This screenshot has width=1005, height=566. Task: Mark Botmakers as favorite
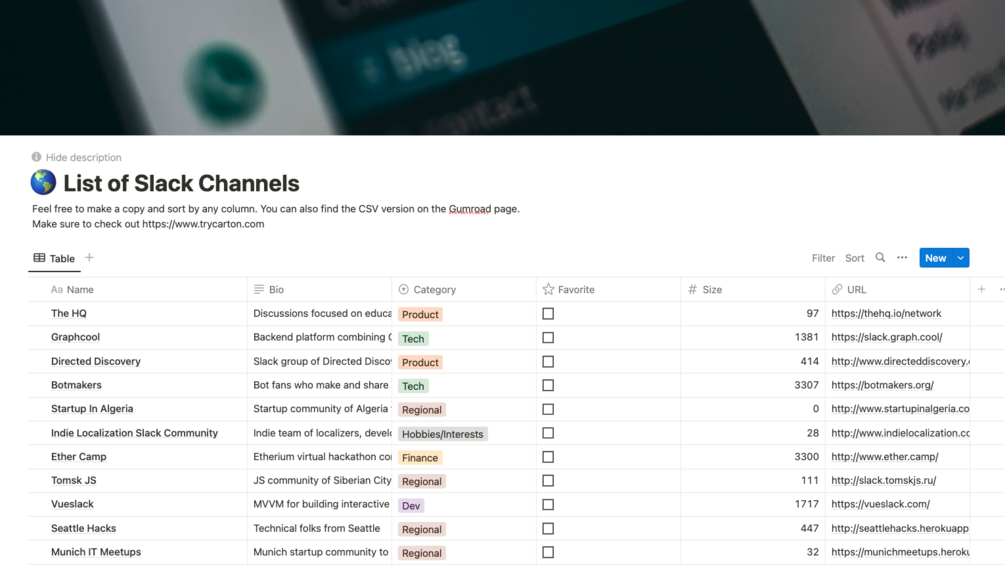pos(548,385)
